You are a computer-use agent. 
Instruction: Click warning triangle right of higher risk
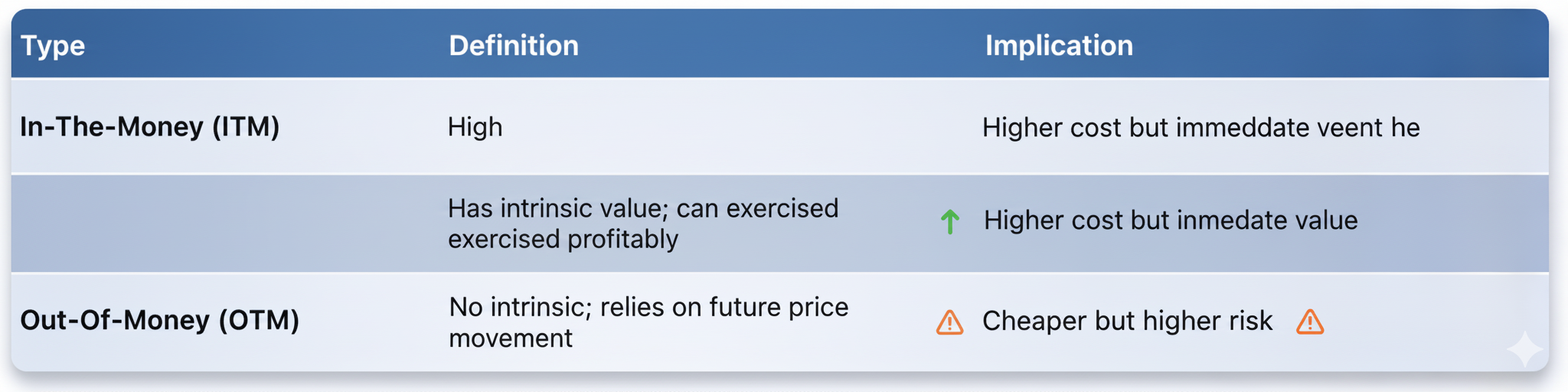tap(1309, 322)
